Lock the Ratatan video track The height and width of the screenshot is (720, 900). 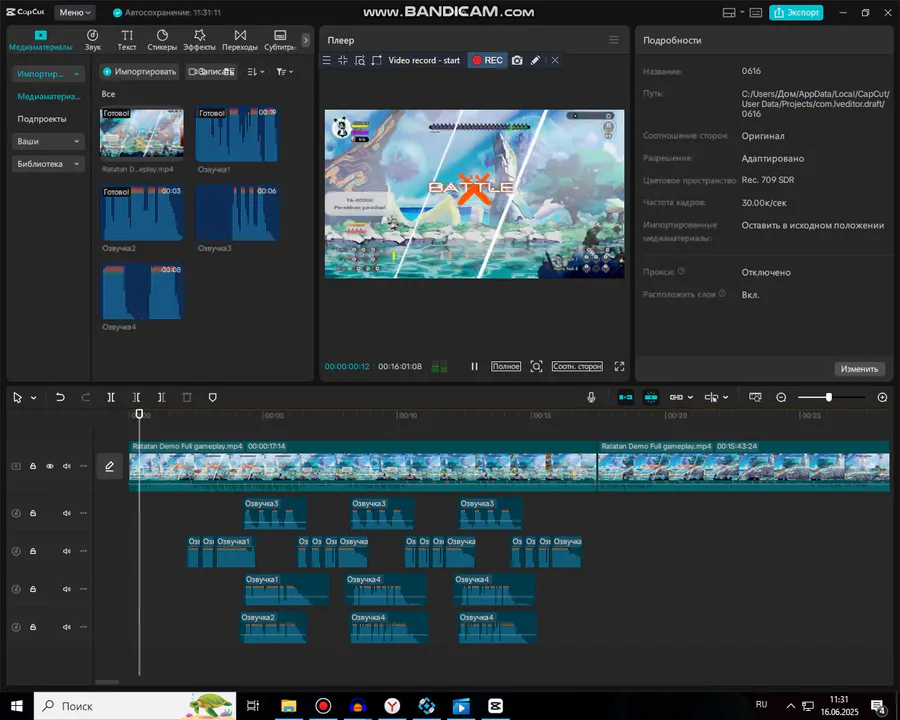[x=33, y=466]
